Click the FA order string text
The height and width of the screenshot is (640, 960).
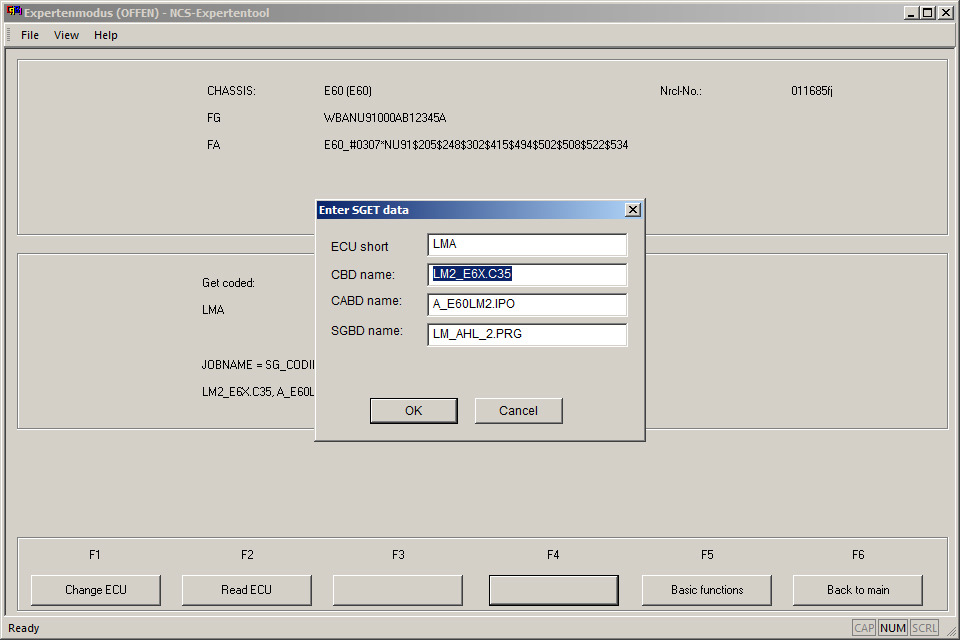pyautogui.click(x=476, y=145)
